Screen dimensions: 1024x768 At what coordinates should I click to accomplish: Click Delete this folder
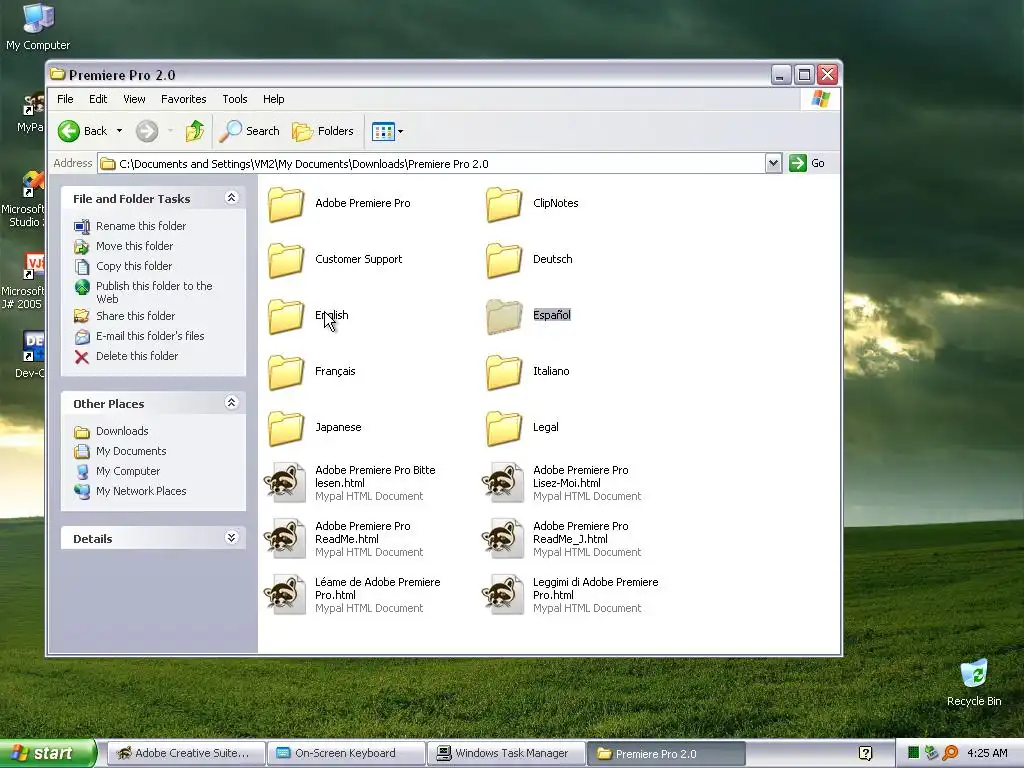coord(126,357)
